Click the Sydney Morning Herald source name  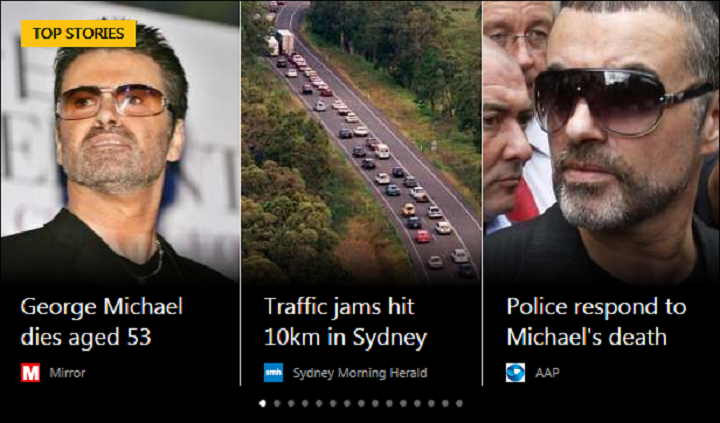click(360, 372)
